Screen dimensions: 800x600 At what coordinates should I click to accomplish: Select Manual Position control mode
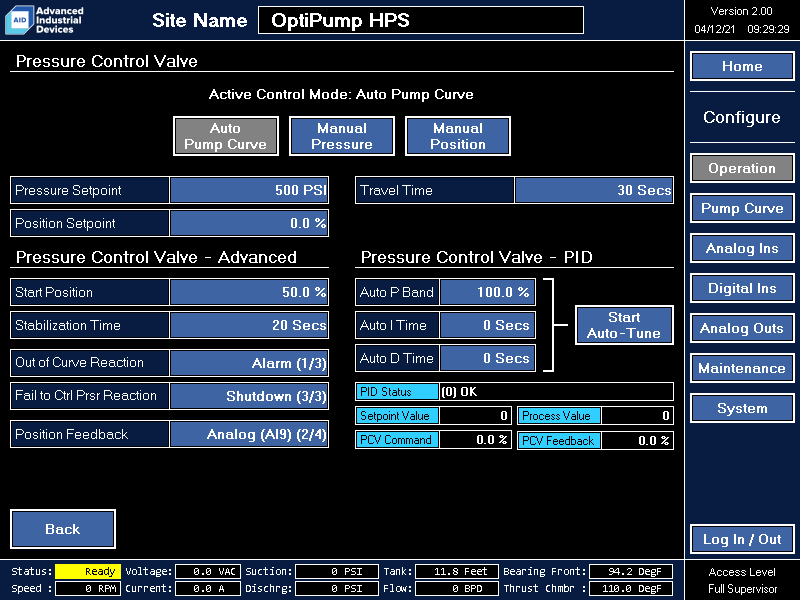tap(458, 136)
